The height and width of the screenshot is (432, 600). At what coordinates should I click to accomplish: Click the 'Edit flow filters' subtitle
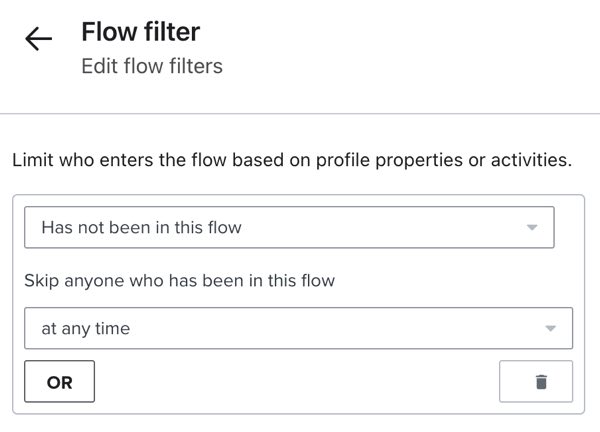point(151,67)
